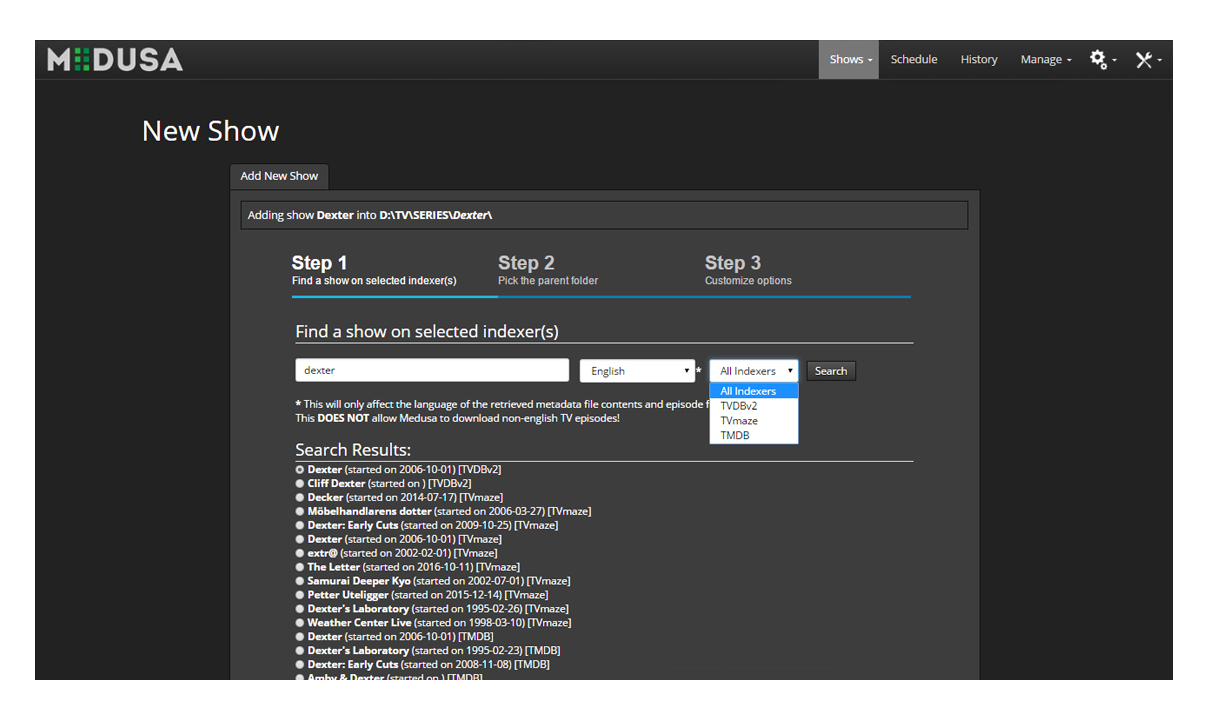1208x720 pixels.
Task: Collapse the All Indexers dropdown
Action: (x=754, y=371)
